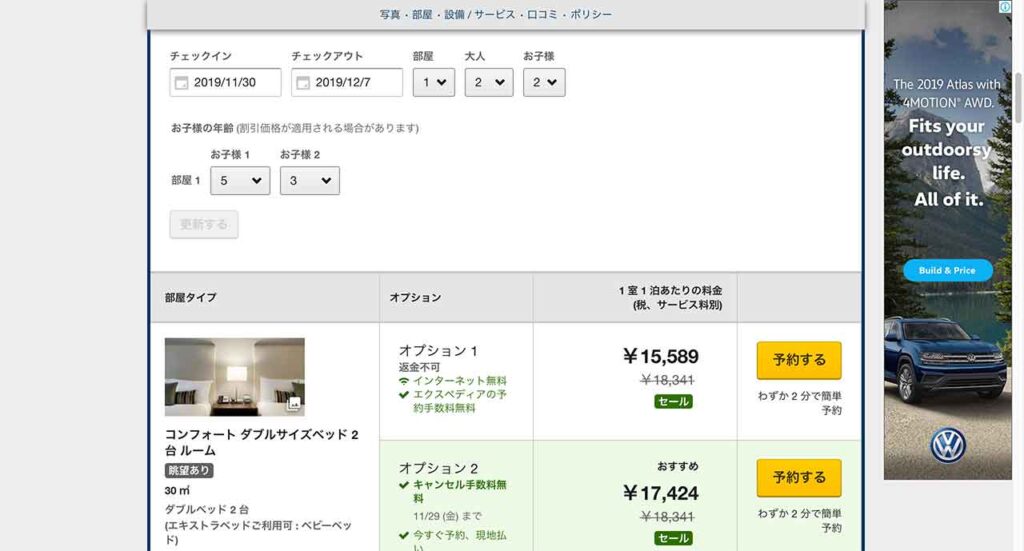Click 予約する for Option 1
Screen dimensions: 1024x551
[799, 360]
